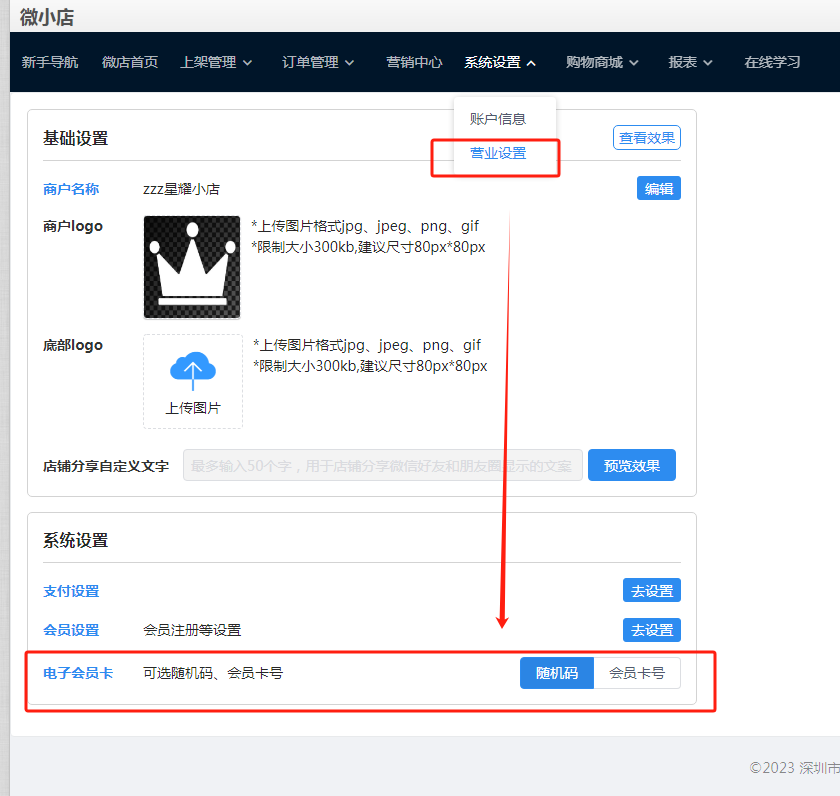Viewport: 840px width, 796px height.
Task: Click the 商户名称 label link
Action: point(71,189)
